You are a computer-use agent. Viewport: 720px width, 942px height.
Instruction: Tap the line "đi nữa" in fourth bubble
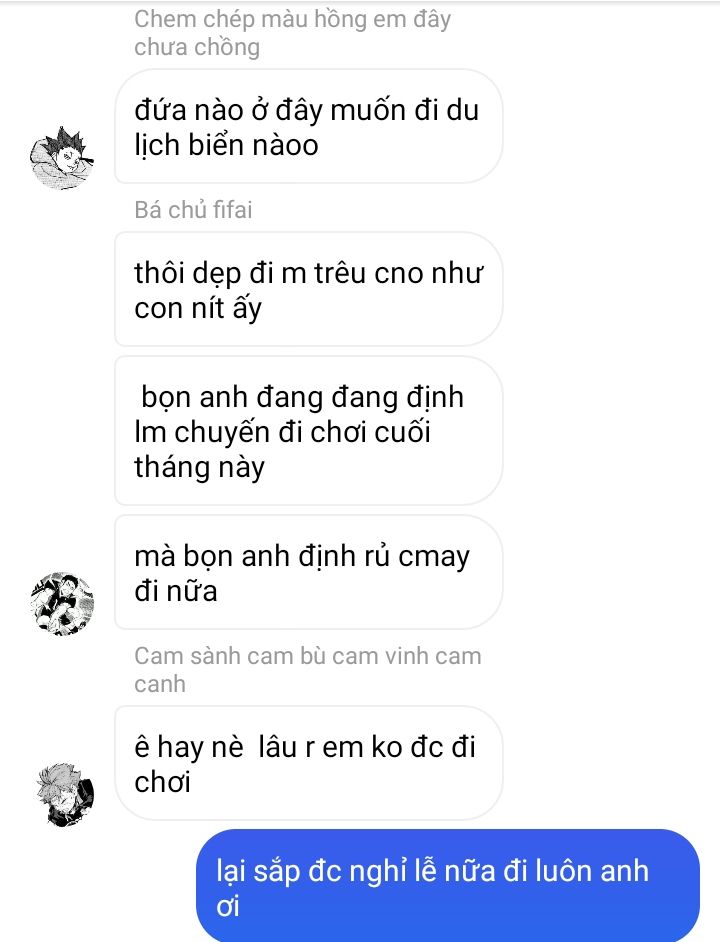coord(175,591)
